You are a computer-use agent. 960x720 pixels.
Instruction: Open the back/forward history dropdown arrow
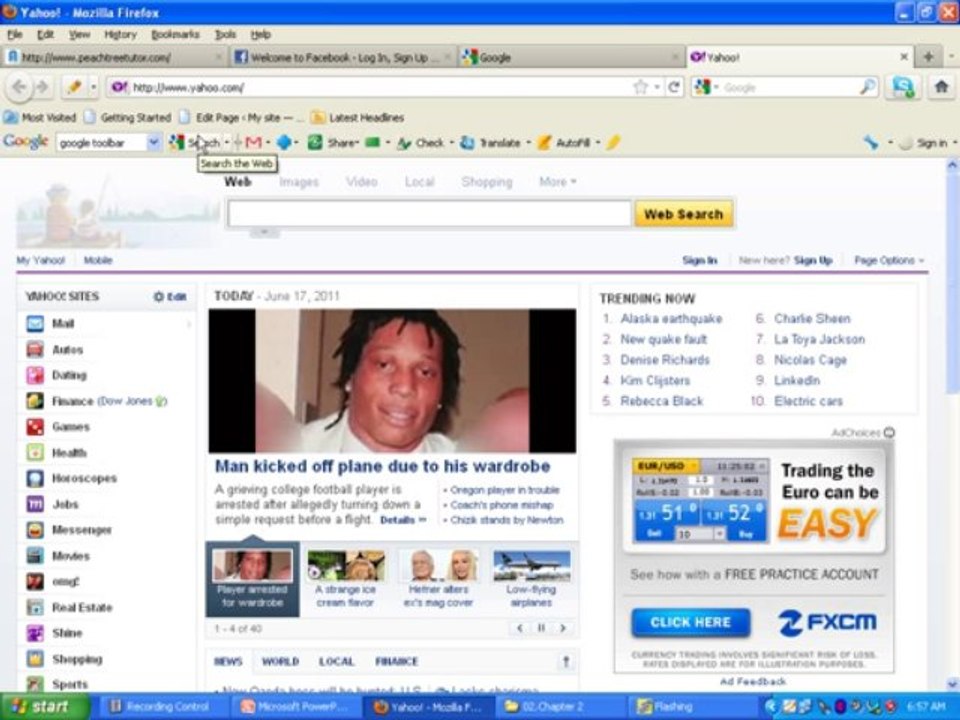(x=94, y=87)
